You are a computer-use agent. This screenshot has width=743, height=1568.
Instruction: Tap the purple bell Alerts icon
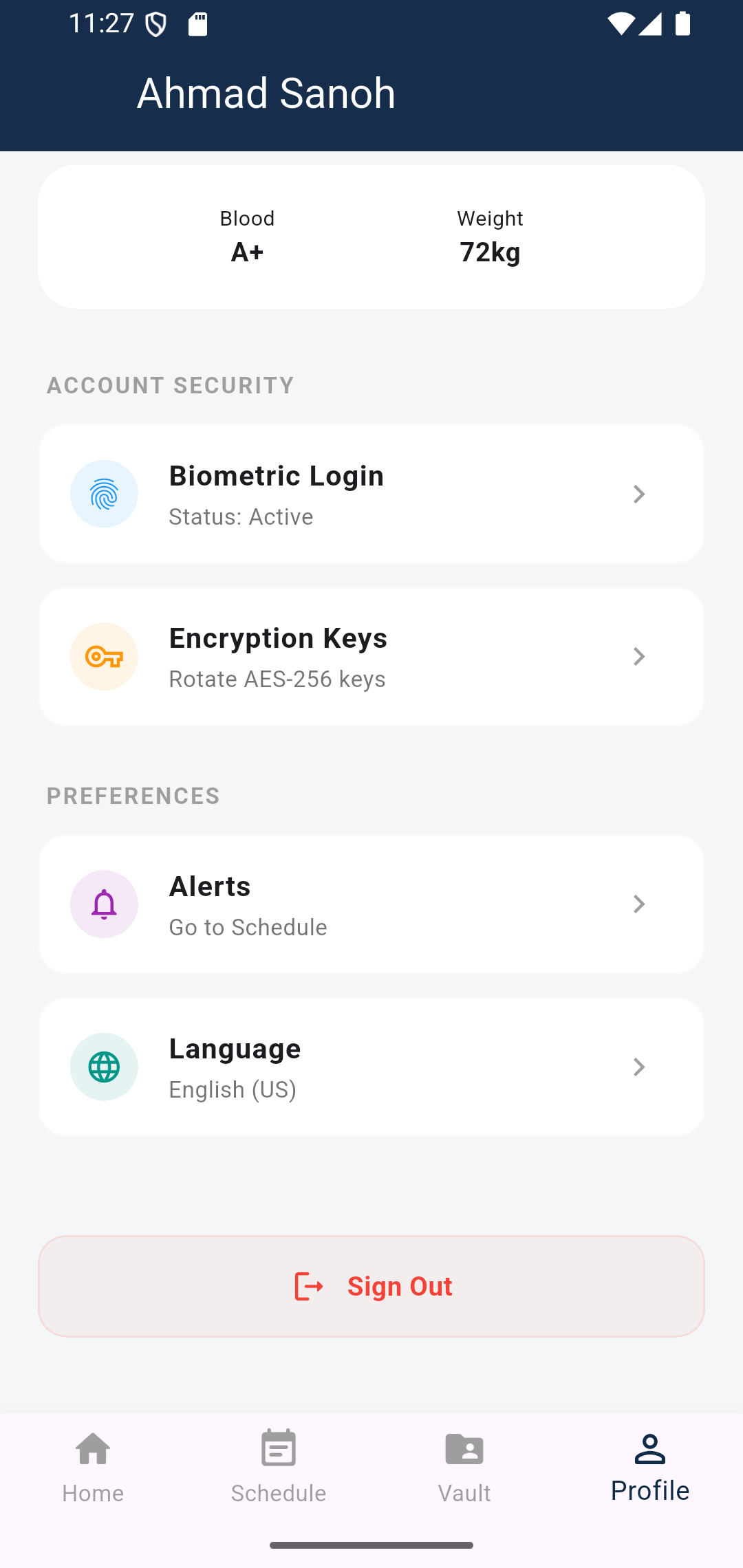(104, 904)
